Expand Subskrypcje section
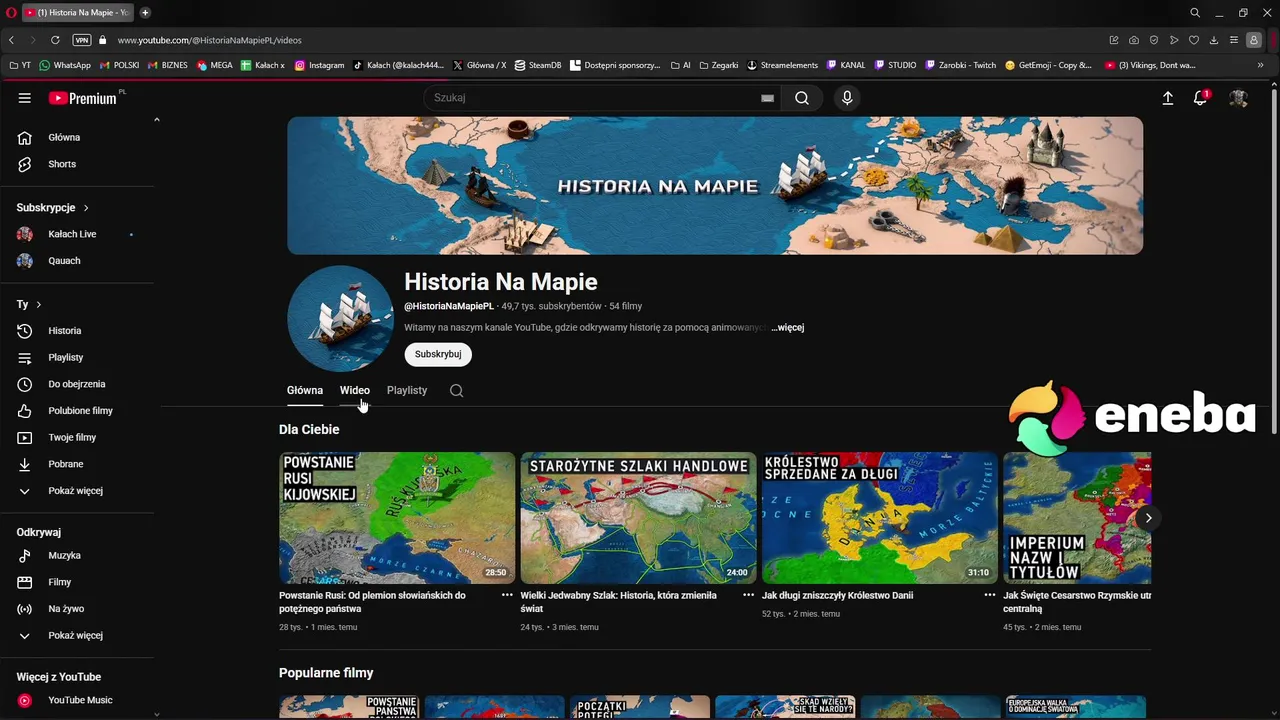The height and width of the screenshot is (720, 1280). [53, 208]
